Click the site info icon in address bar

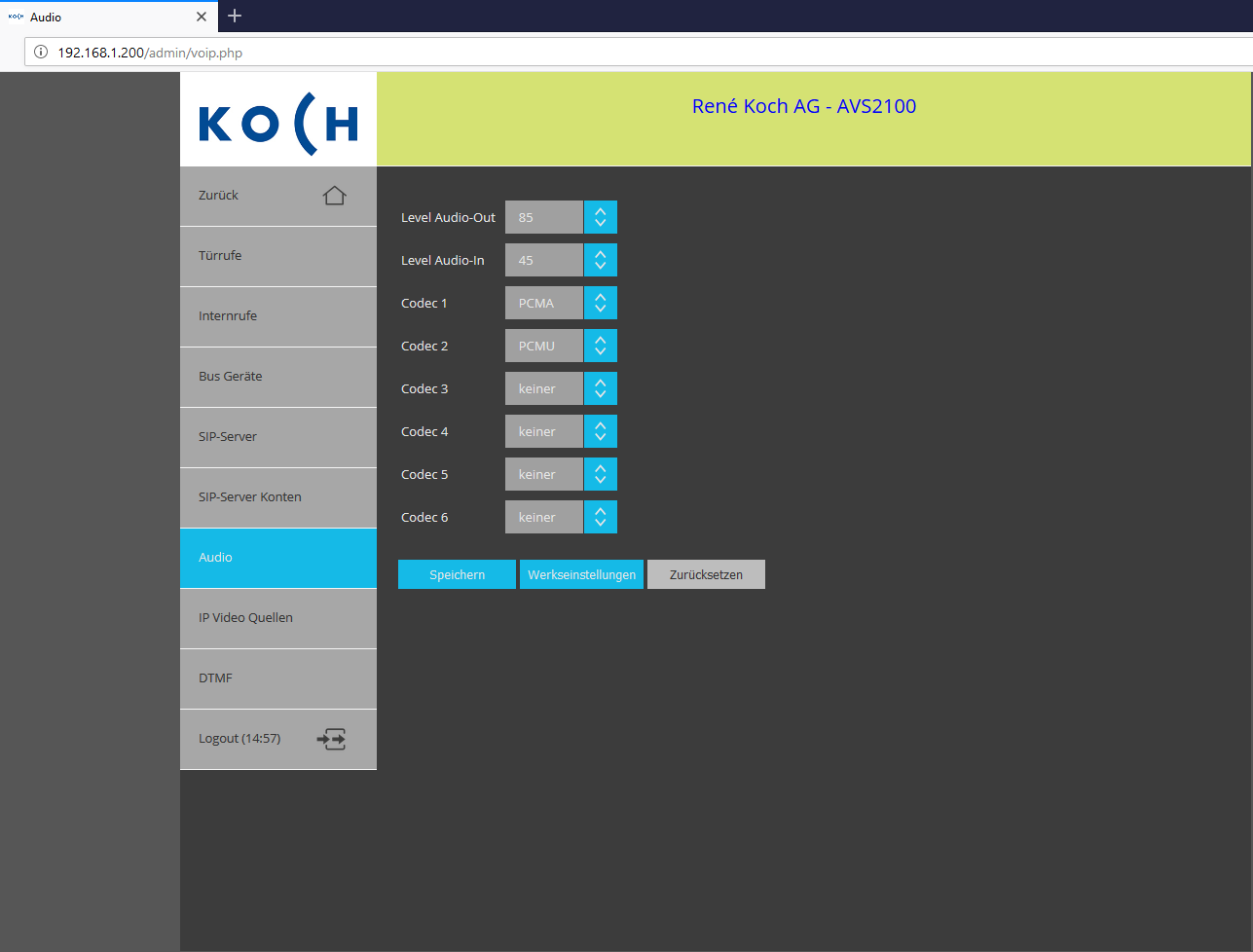[x=41, y=53]
